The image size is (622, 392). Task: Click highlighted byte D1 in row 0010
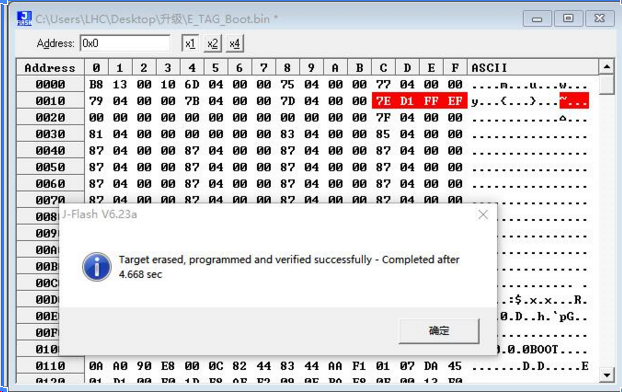click(x=407, y=101)
